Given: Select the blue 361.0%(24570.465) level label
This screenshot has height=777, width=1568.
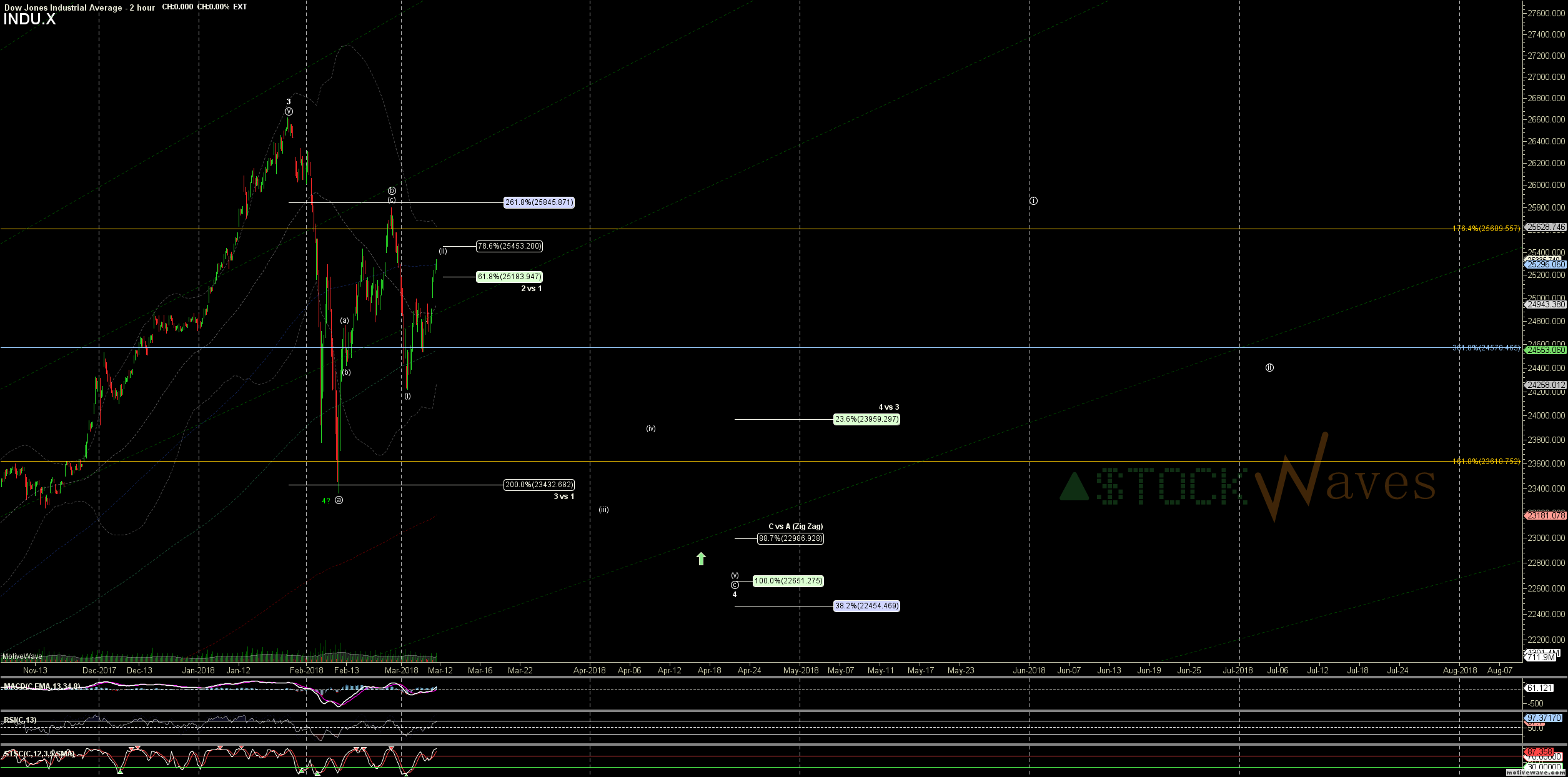Looking at the screenshot, I should pos(1486,348).
